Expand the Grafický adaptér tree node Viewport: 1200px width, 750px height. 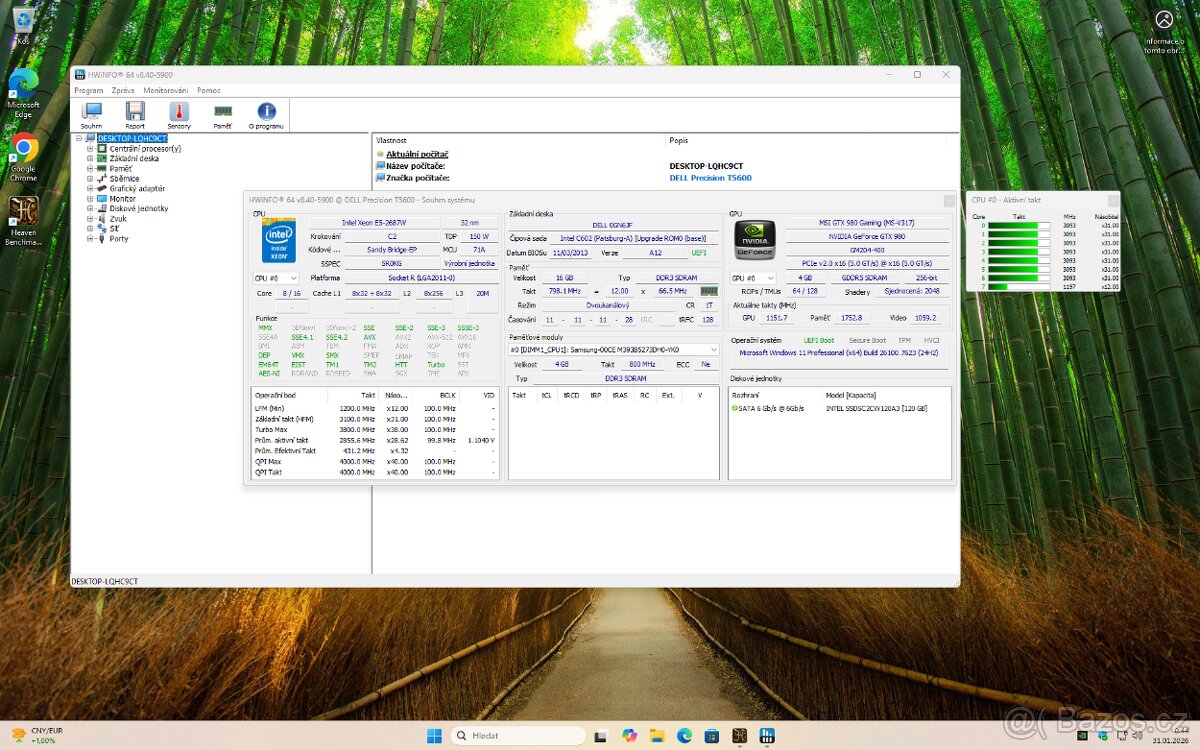coord(88,188)
